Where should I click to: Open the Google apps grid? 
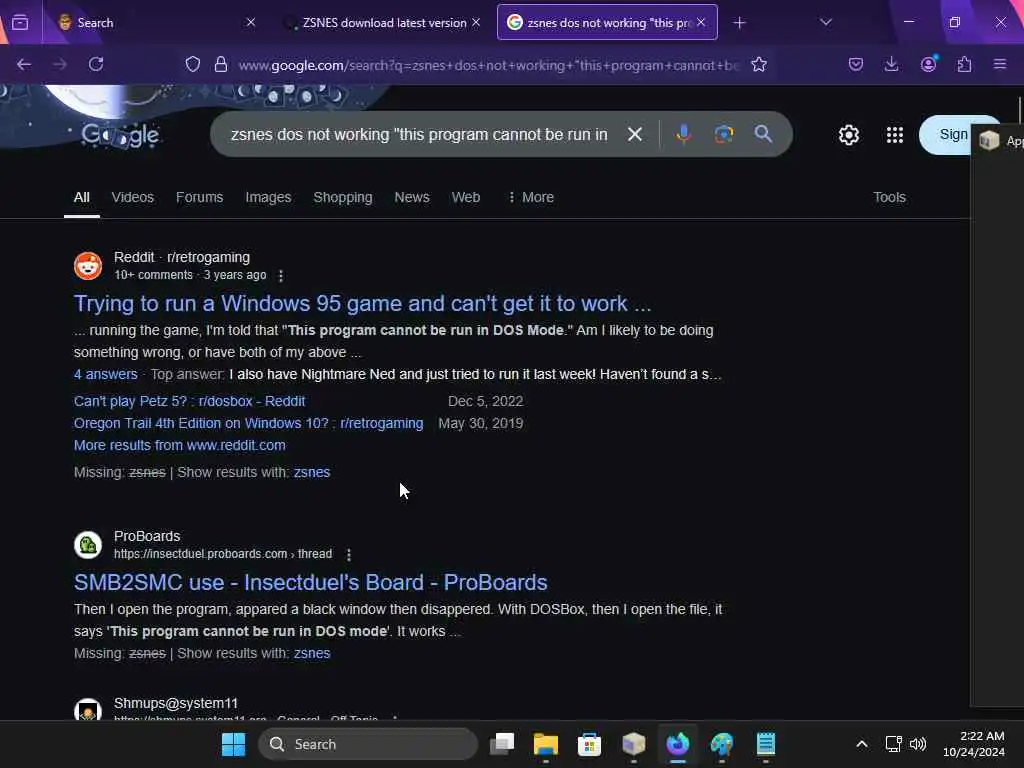(895, 135)
